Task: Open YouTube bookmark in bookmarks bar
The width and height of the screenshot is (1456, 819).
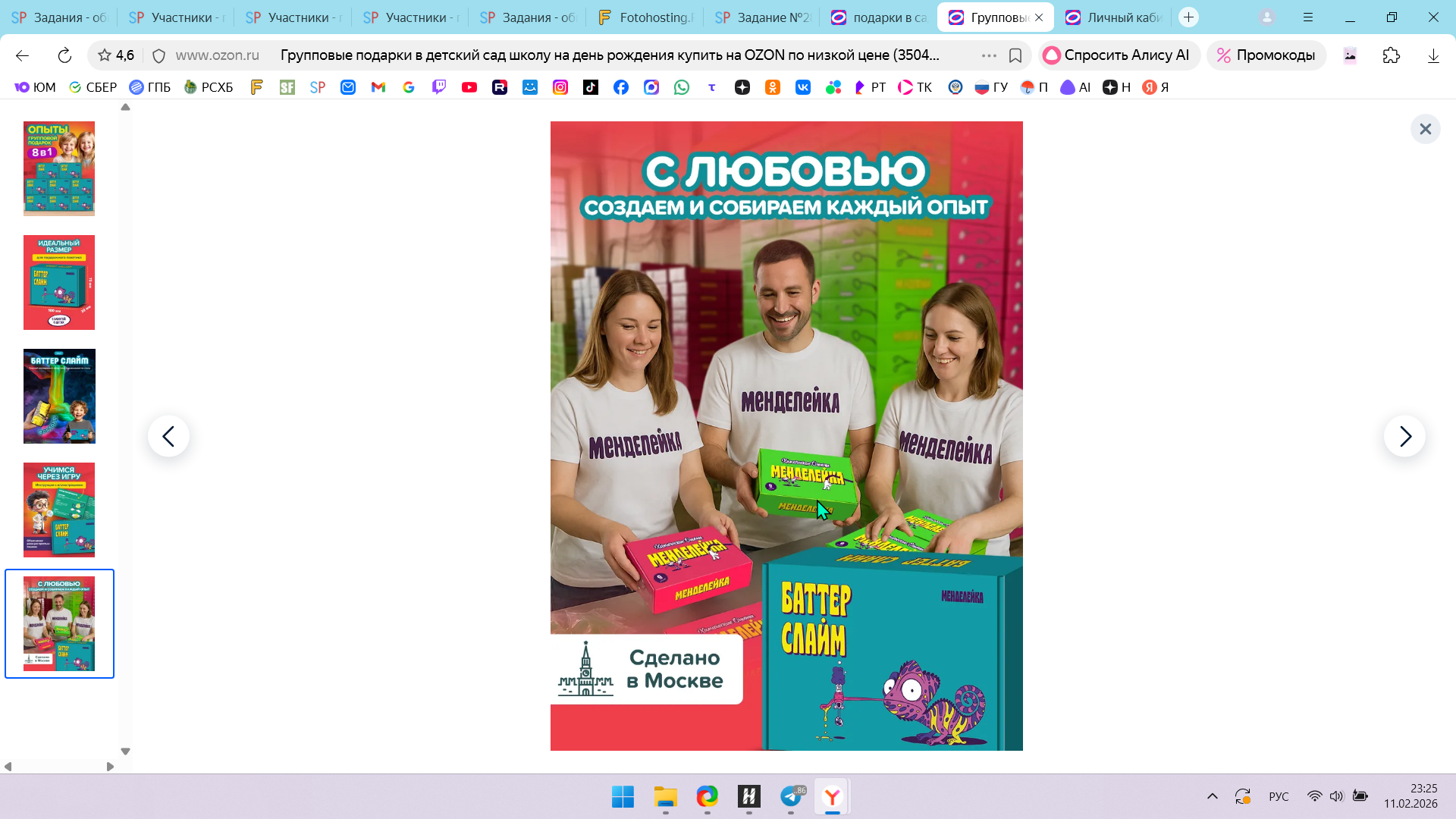Action: 469,87
